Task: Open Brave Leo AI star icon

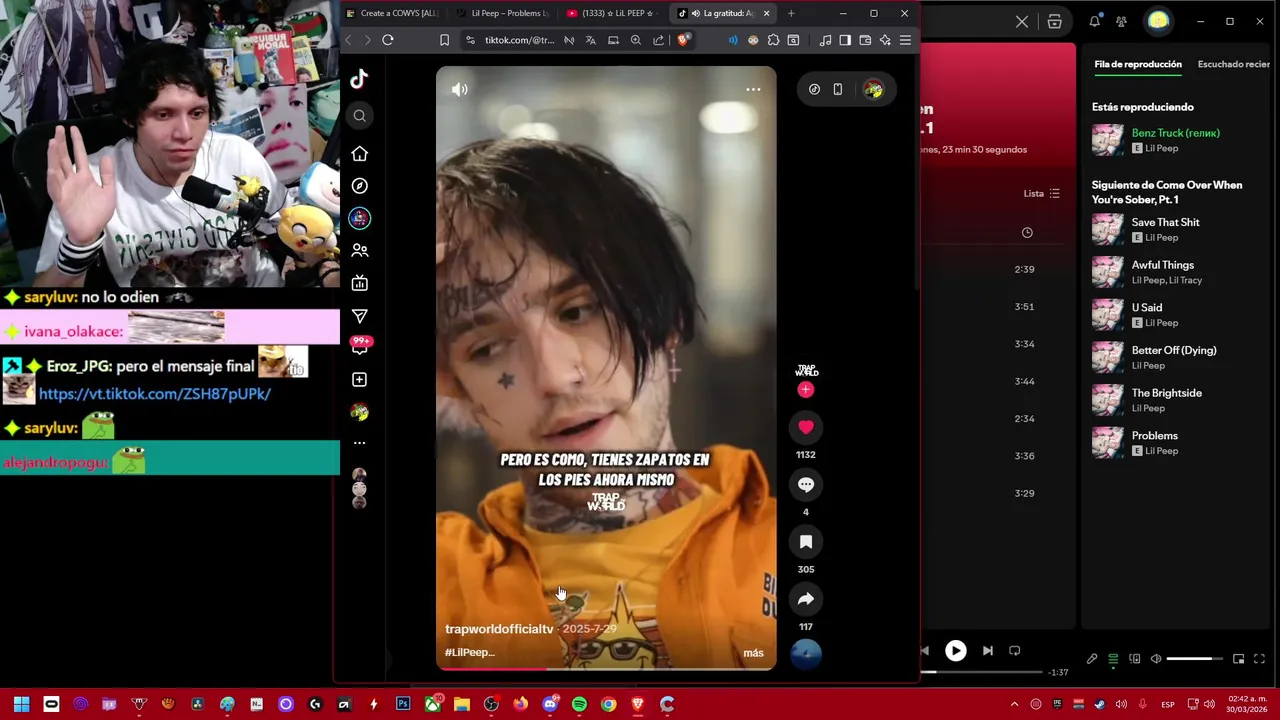Action: click(885, 40)
